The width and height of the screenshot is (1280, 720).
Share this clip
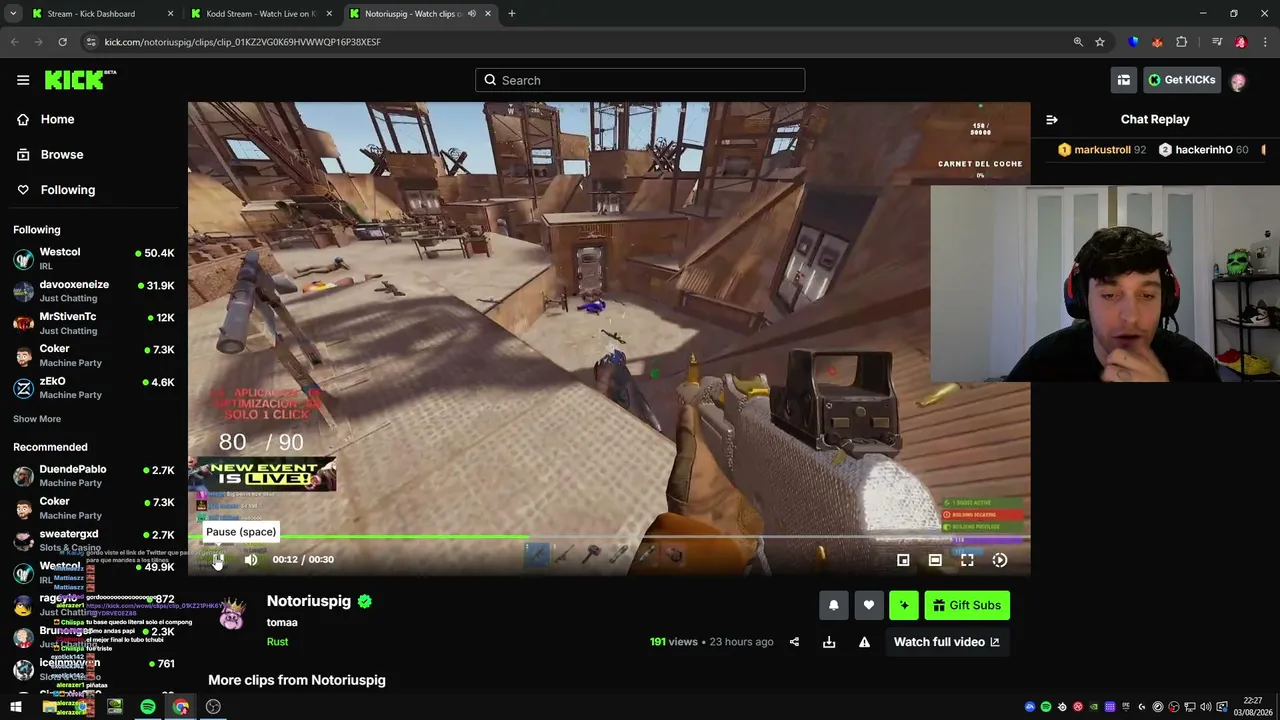(x=794, y=642)
